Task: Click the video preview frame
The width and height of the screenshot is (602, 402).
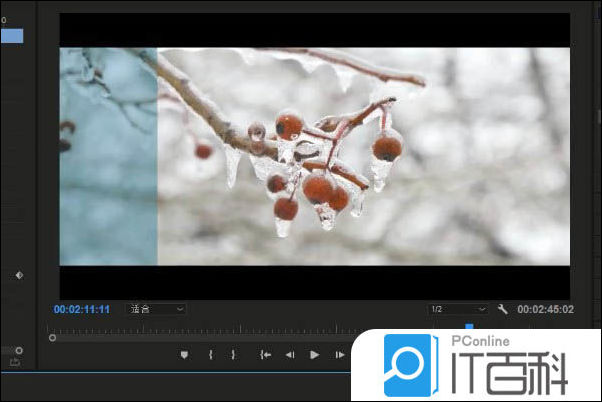Action: click(x=314, y=156)
